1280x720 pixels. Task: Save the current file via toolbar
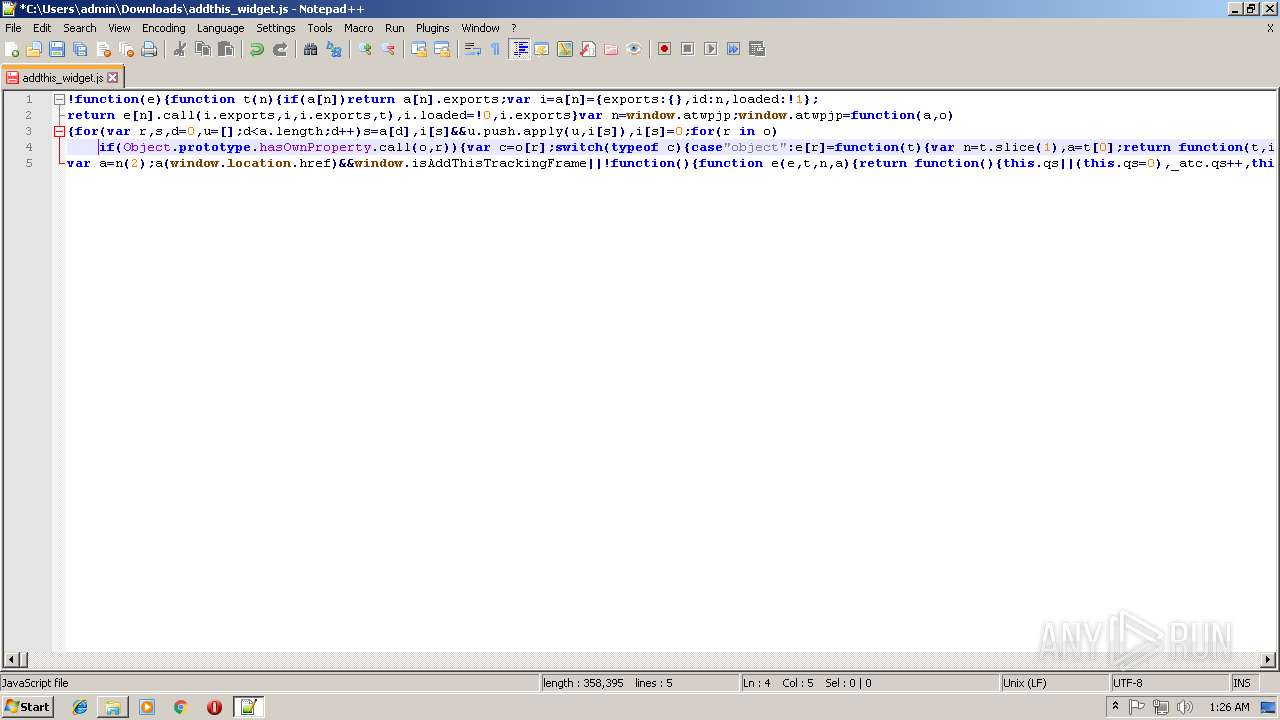57,49
